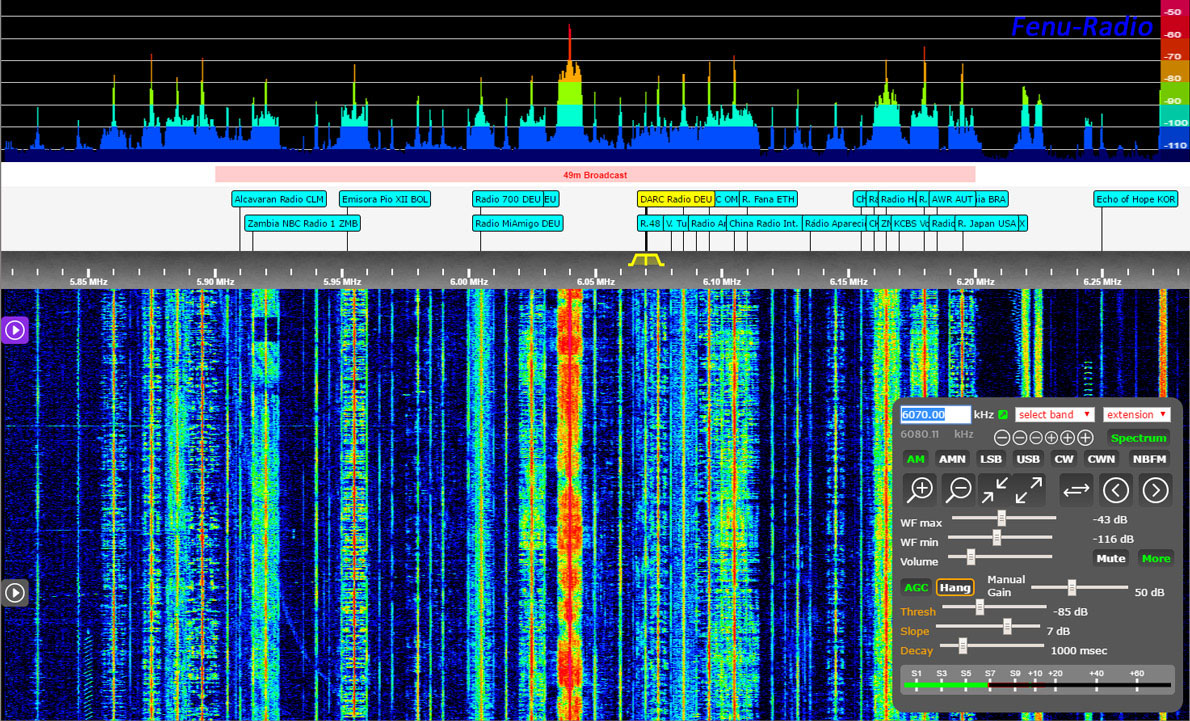
Task: Page the waterfall left with the arrow
Action: click(x=1116, y=490)
